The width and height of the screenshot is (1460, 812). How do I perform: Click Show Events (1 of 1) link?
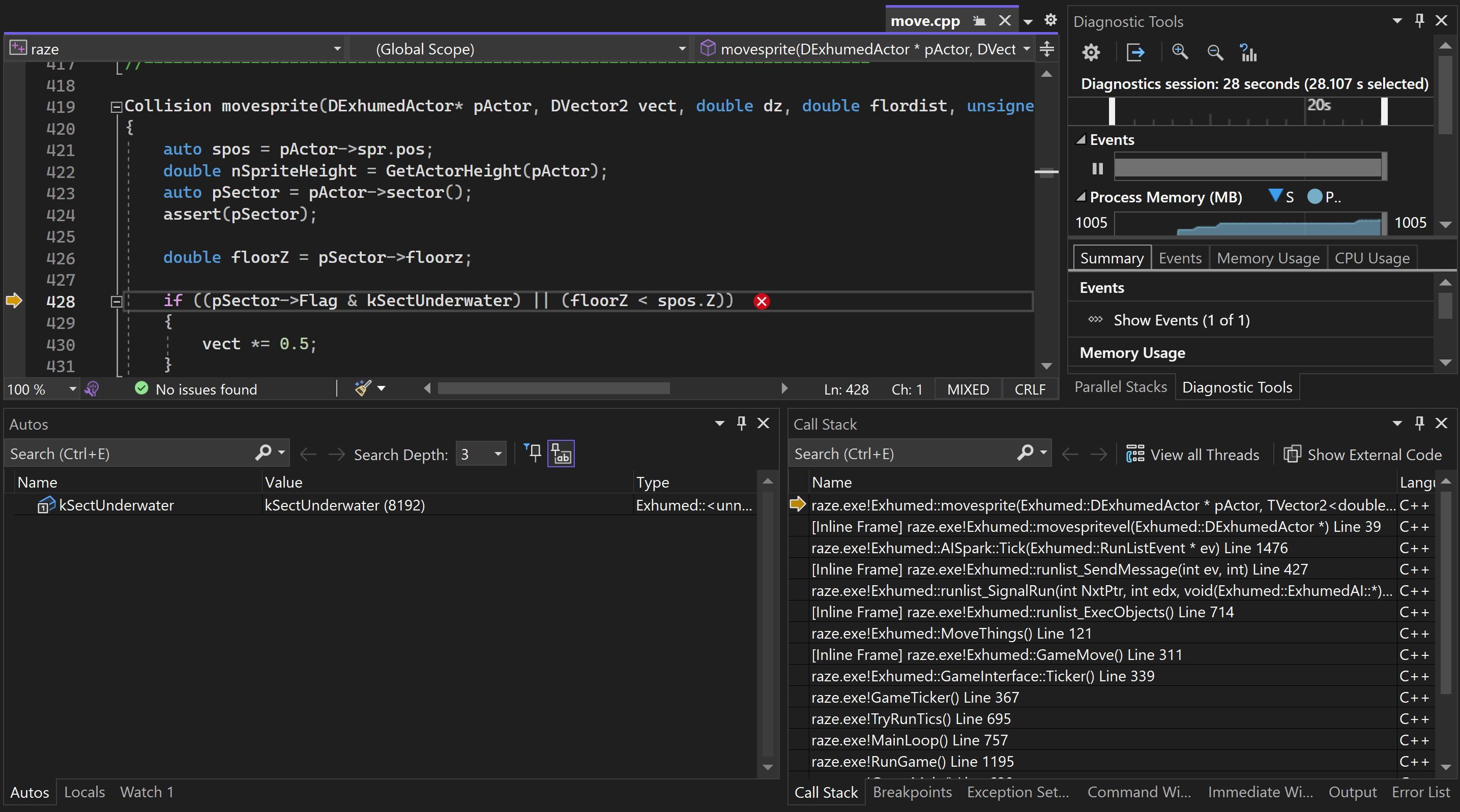tap(1181, 320)
